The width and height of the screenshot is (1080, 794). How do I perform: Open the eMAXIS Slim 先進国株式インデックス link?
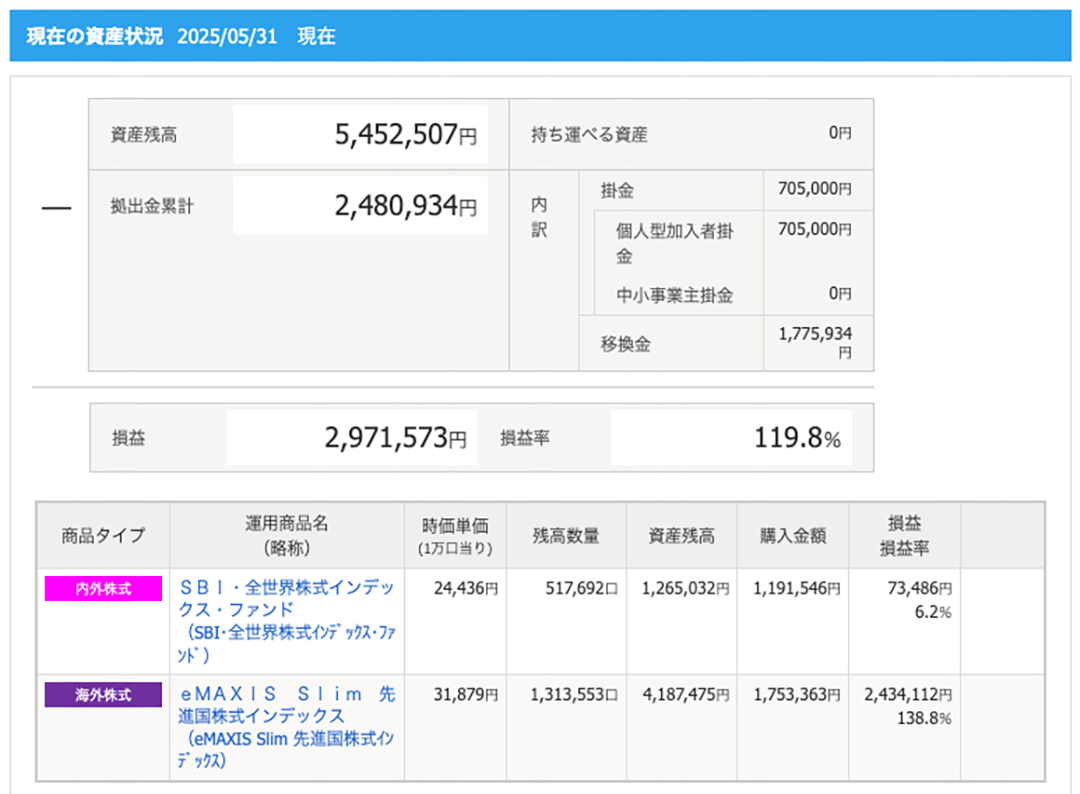click(x=287, y=727)
